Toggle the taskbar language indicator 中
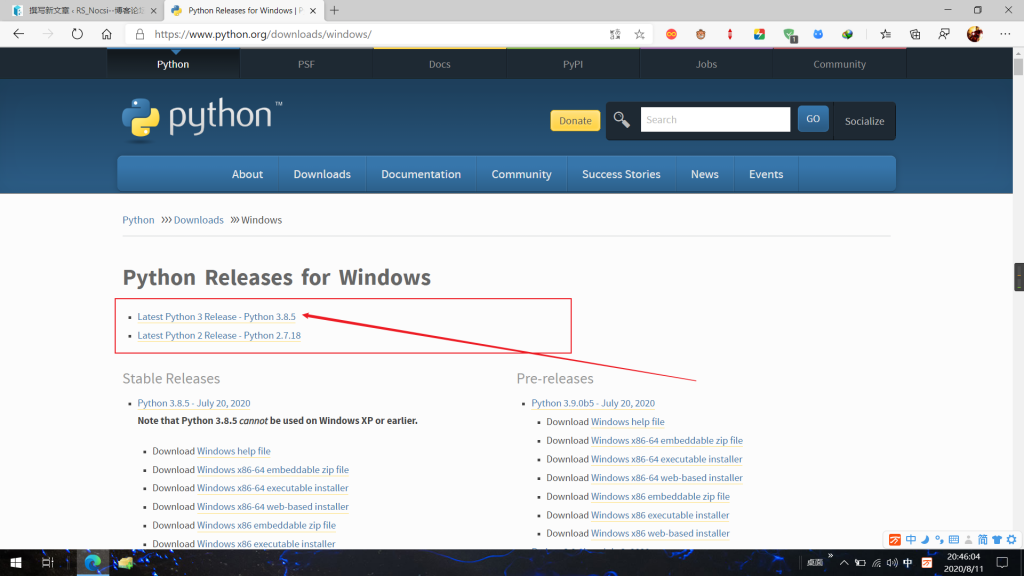This screenshot has width=1024, height=576. (x=908, y=562)
